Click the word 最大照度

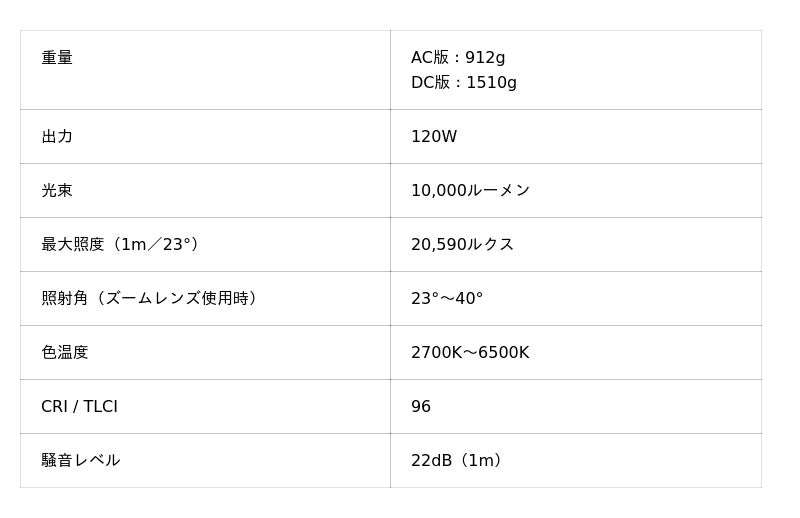point(73,245)
